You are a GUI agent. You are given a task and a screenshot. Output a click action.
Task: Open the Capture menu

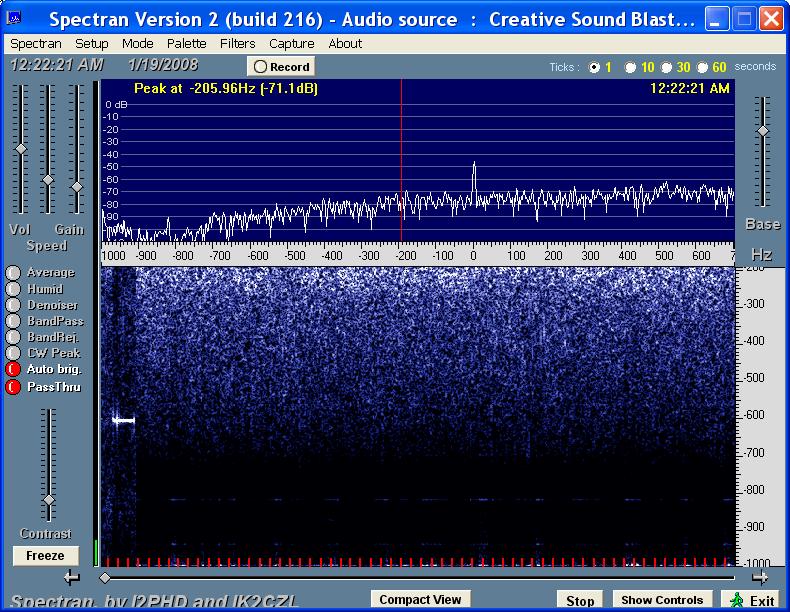point(292,44)
